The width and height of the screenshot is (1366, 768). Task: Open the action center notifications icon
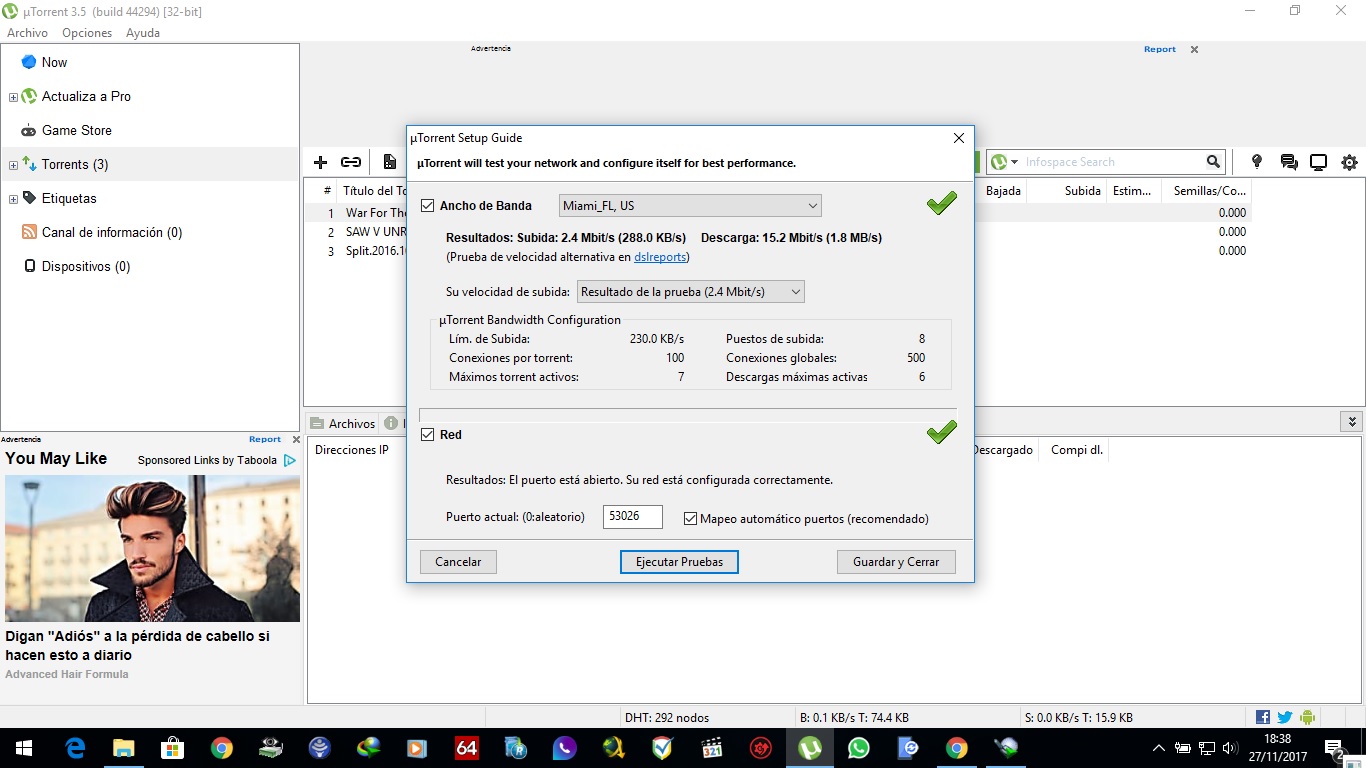pyautogui.click(x=1333, y=748)
